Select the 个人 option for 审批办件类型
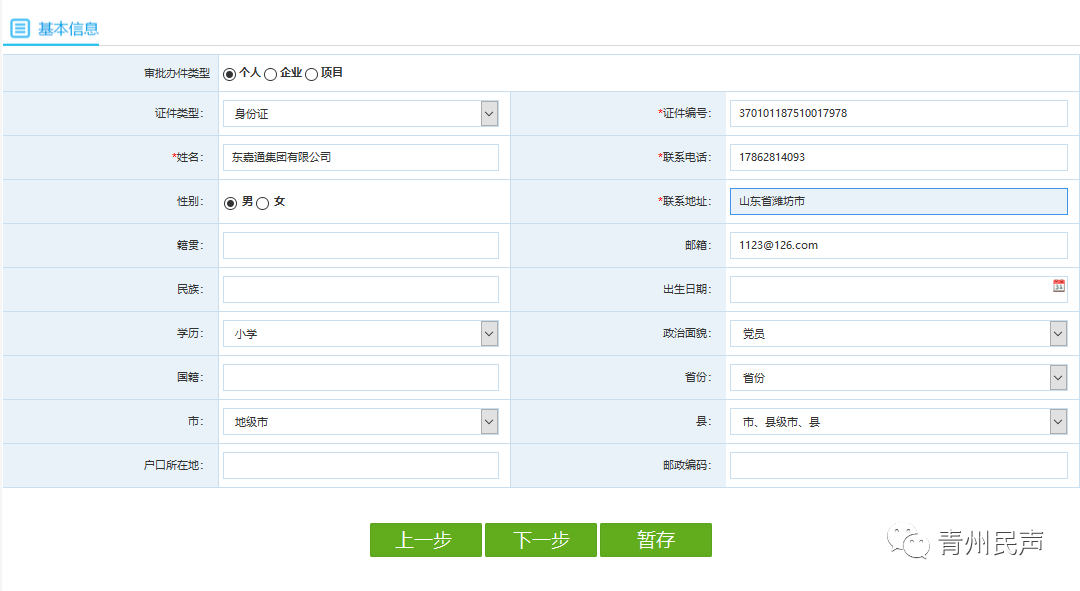 click(229, 72)
